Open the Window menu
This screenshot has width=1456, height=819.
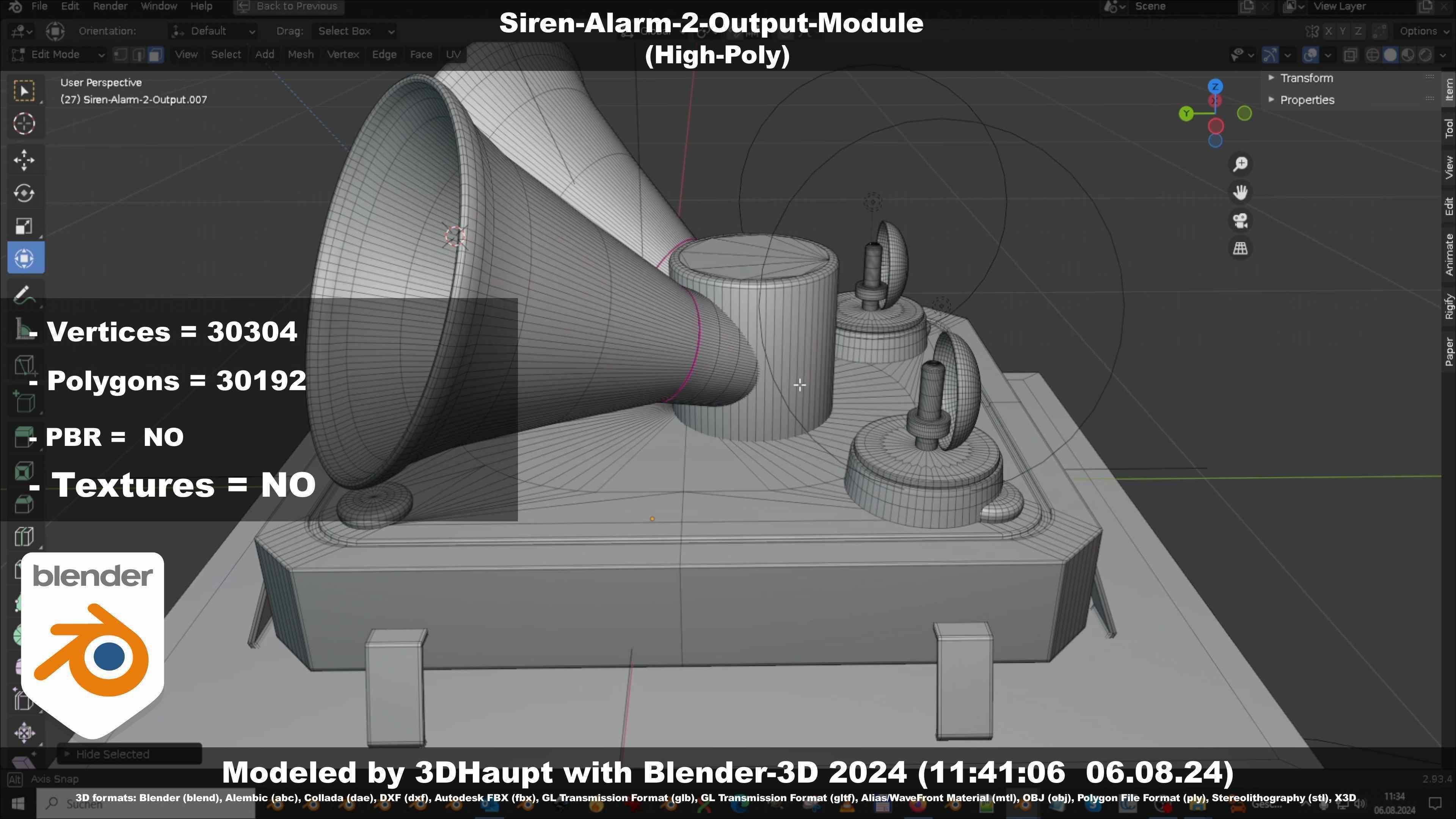158,6
